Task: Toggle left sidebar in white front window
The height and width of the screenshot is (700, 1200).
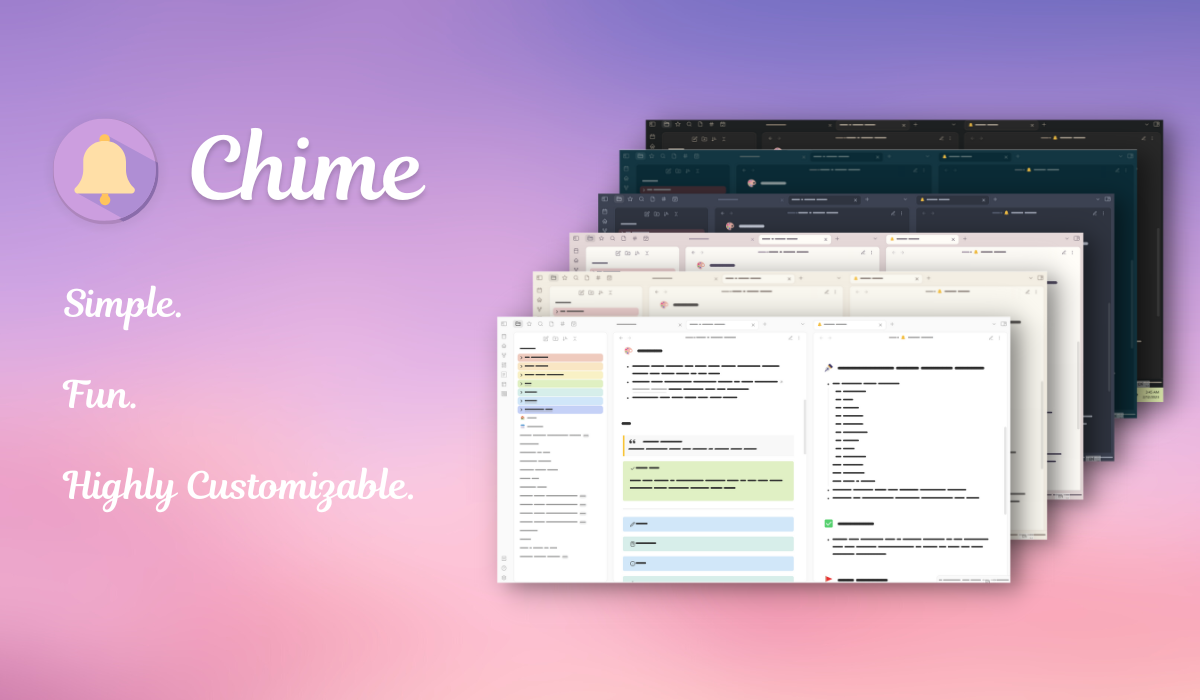Action: tap(504, 323)
